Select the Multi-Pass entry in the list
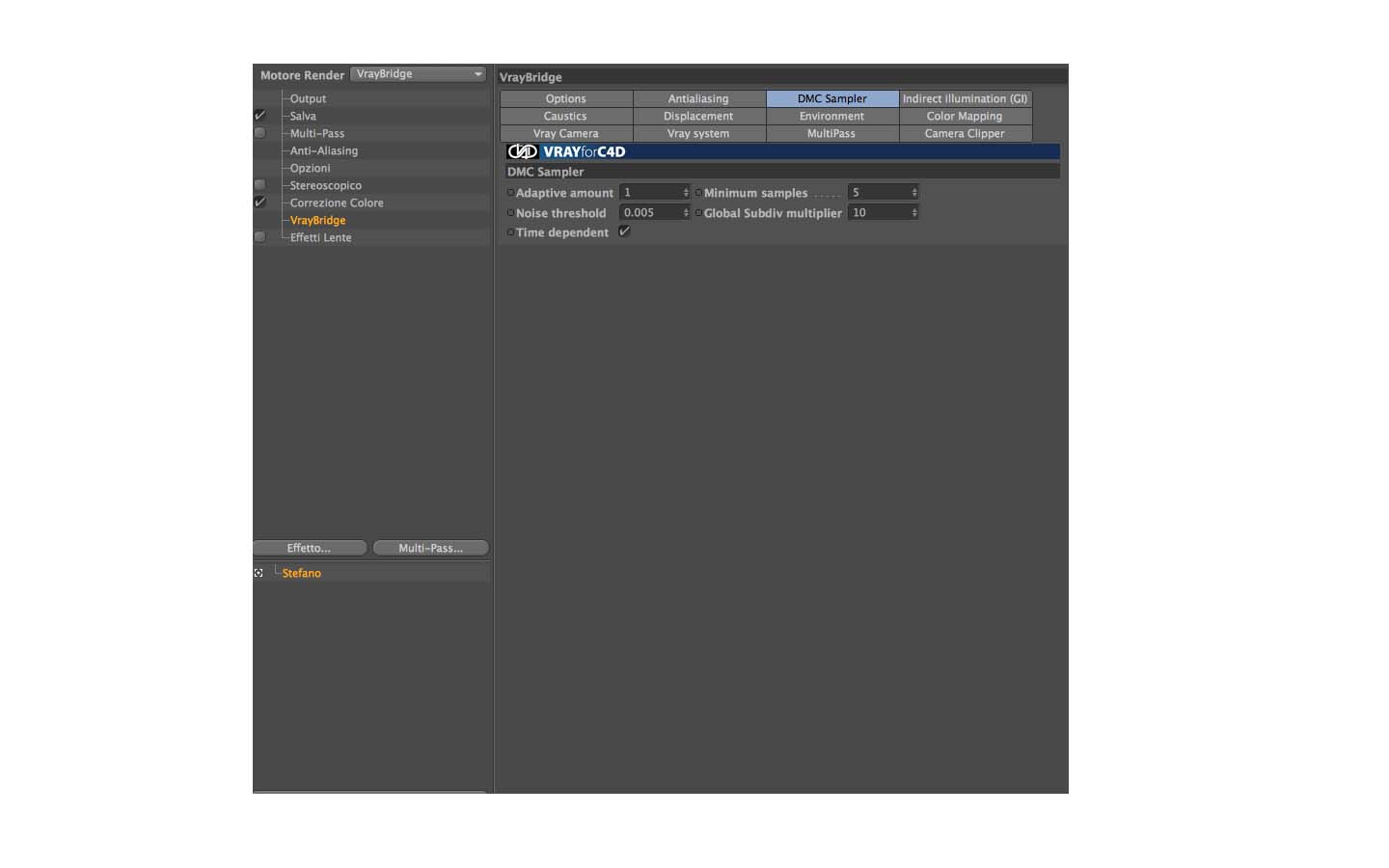This screenshot has height=868, width=1389. [x=317, y=133]
